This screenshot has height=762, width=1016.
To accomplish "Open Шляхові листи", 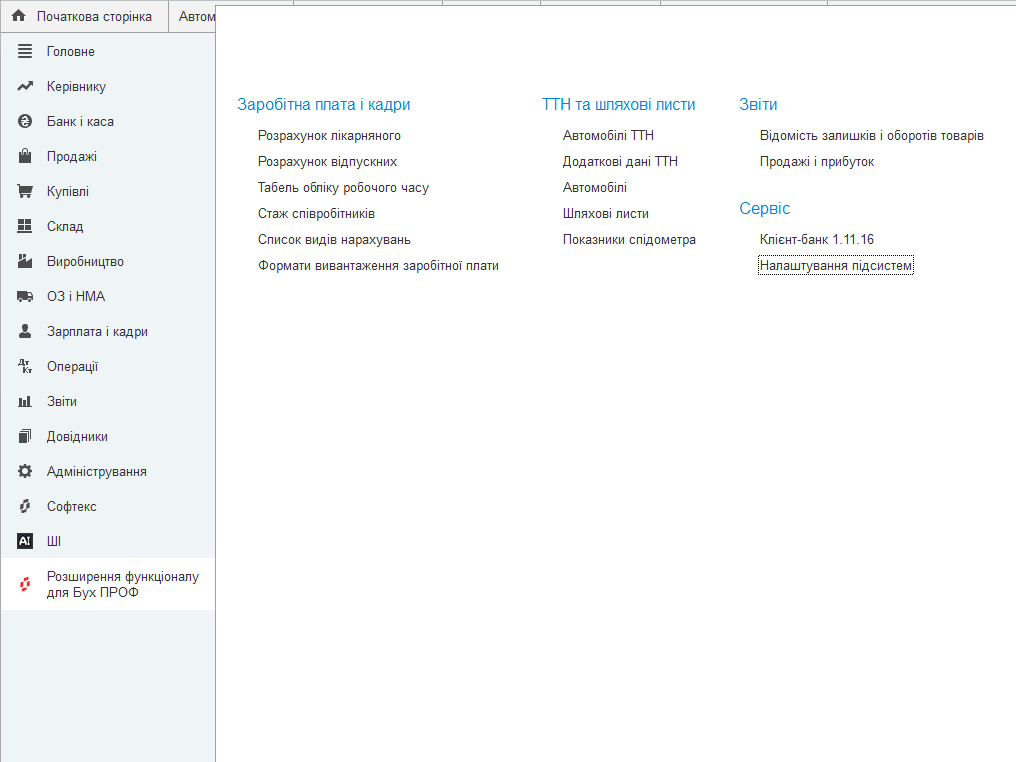I will (606, 213).
